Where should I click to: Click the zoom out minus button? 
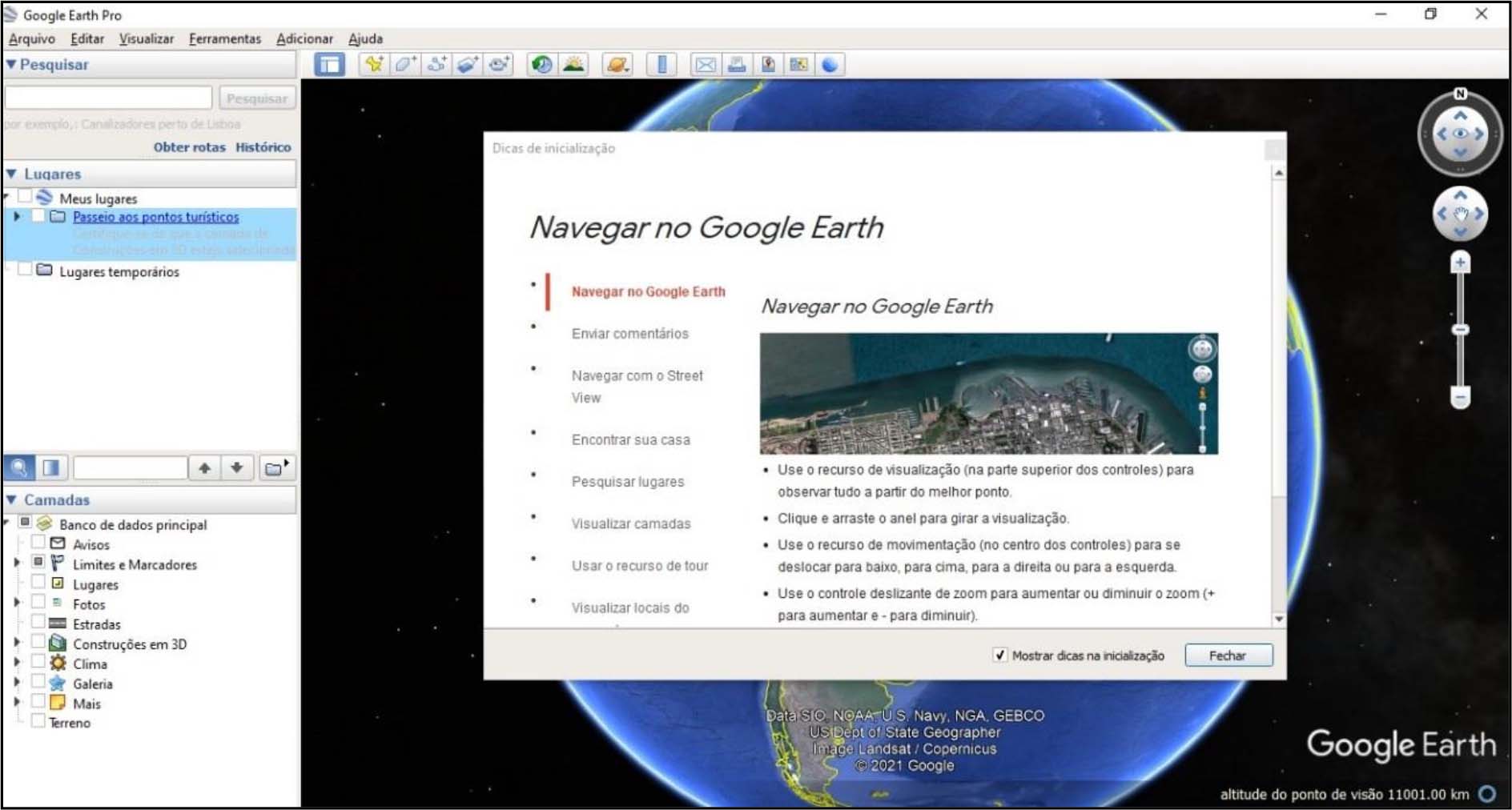pos(1460,397)
